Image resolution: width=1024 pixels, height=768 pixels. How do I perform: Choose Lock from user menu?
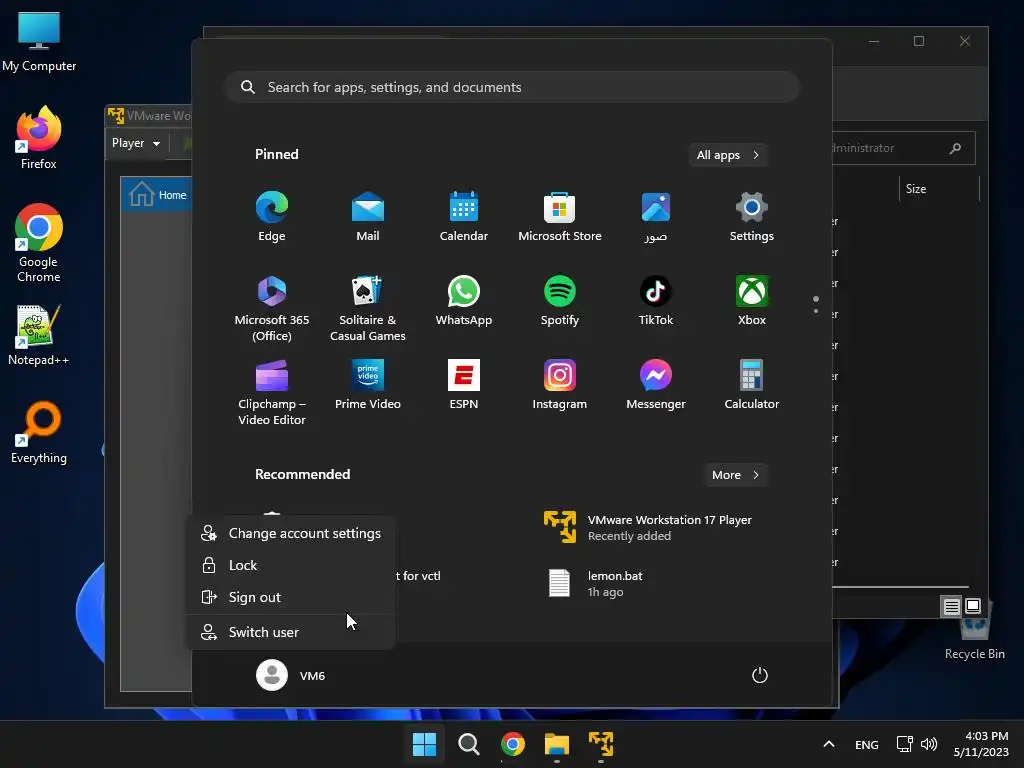point(291,565)
